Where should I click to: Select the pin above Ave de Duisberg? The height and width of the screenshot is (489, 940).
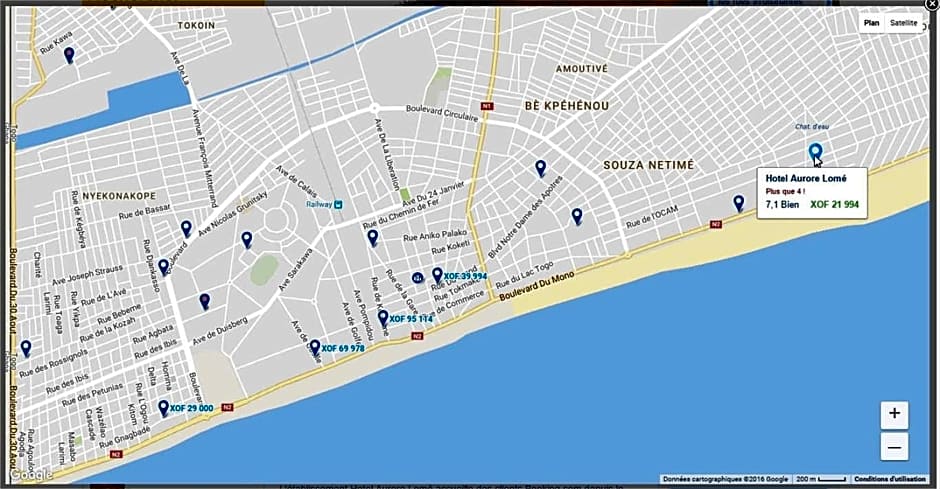pyautogui.click(x=204, y=301)
